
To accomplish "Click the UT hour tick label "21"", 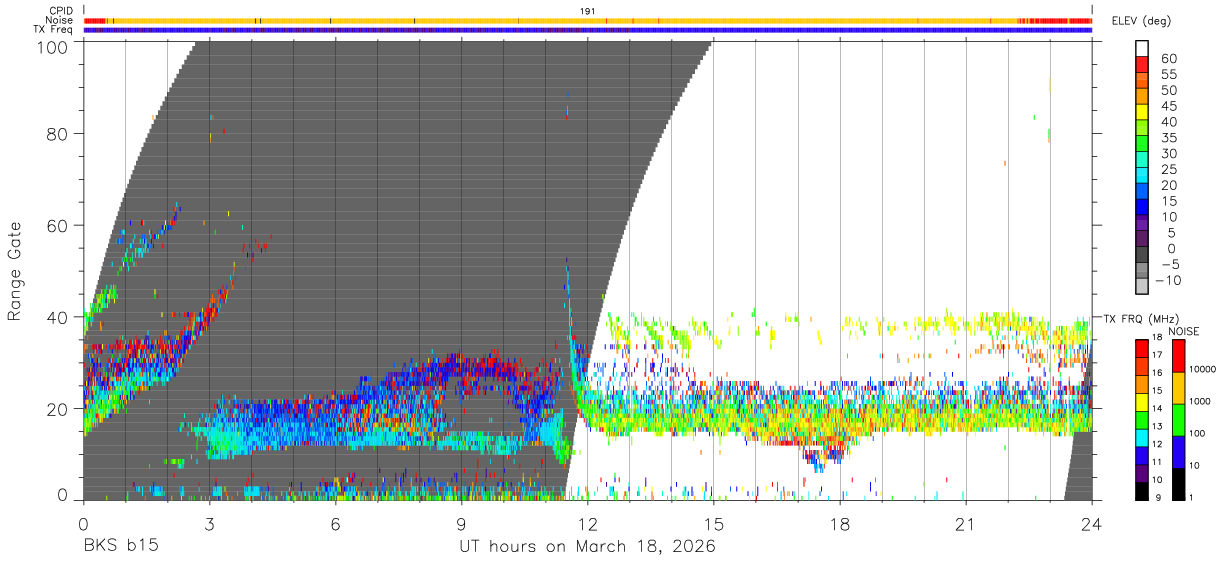I will coord(966,524).
